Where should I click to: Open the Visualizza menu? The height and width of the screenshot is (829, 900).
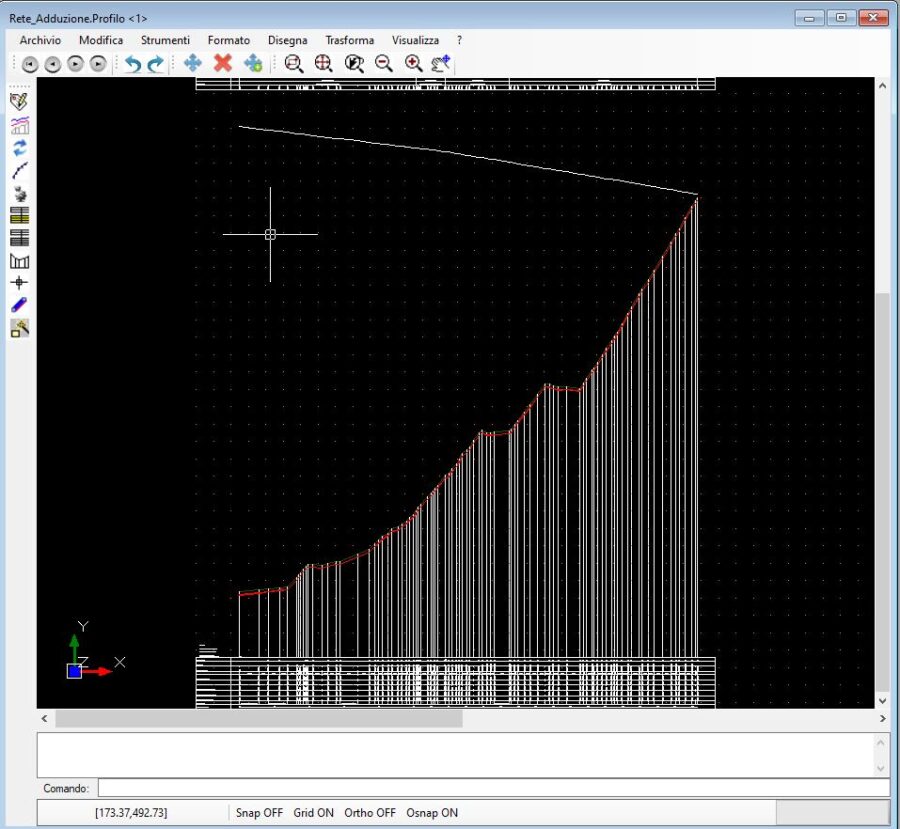click(415, 40)
